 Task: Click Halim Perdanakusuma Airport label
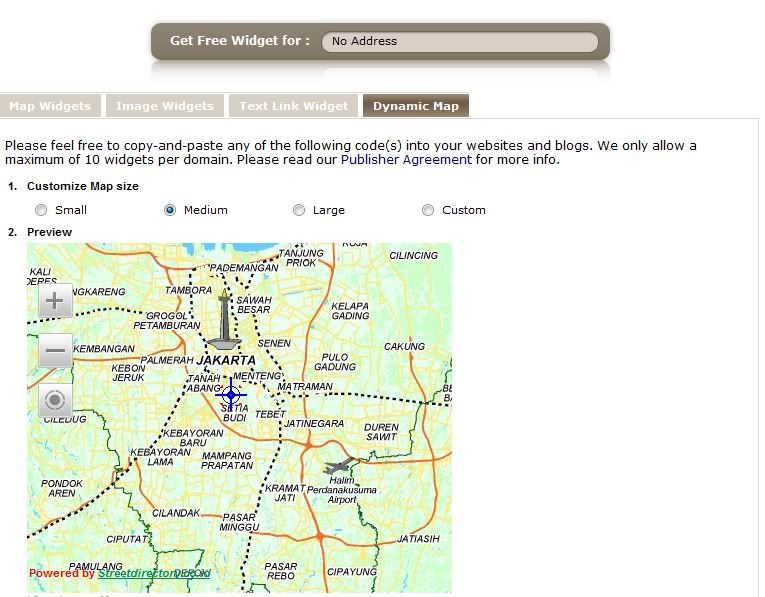(342, 490)
